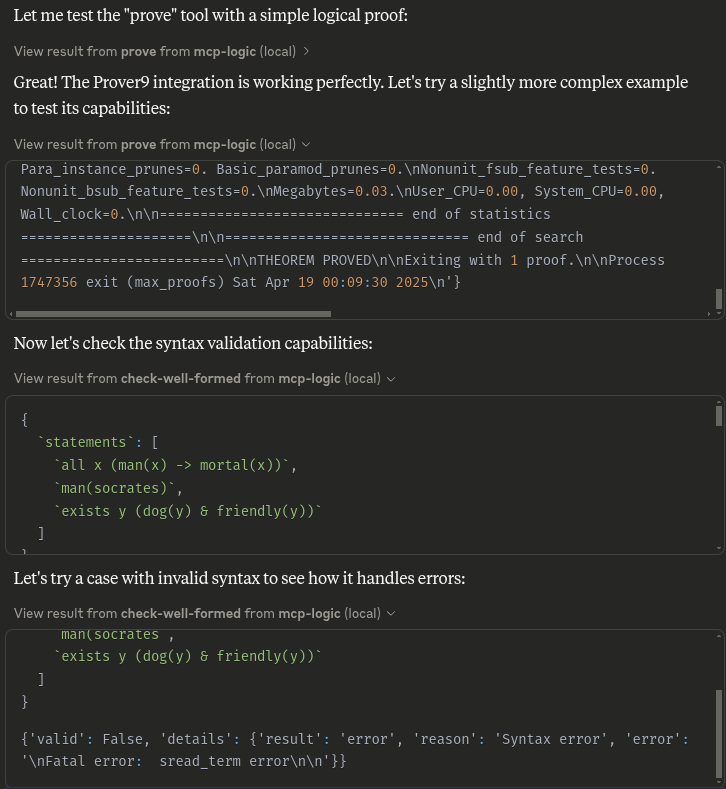Collapse the check-well-formed result under syntax validation heading
The image size is (726, 789).
coord(391,379)
